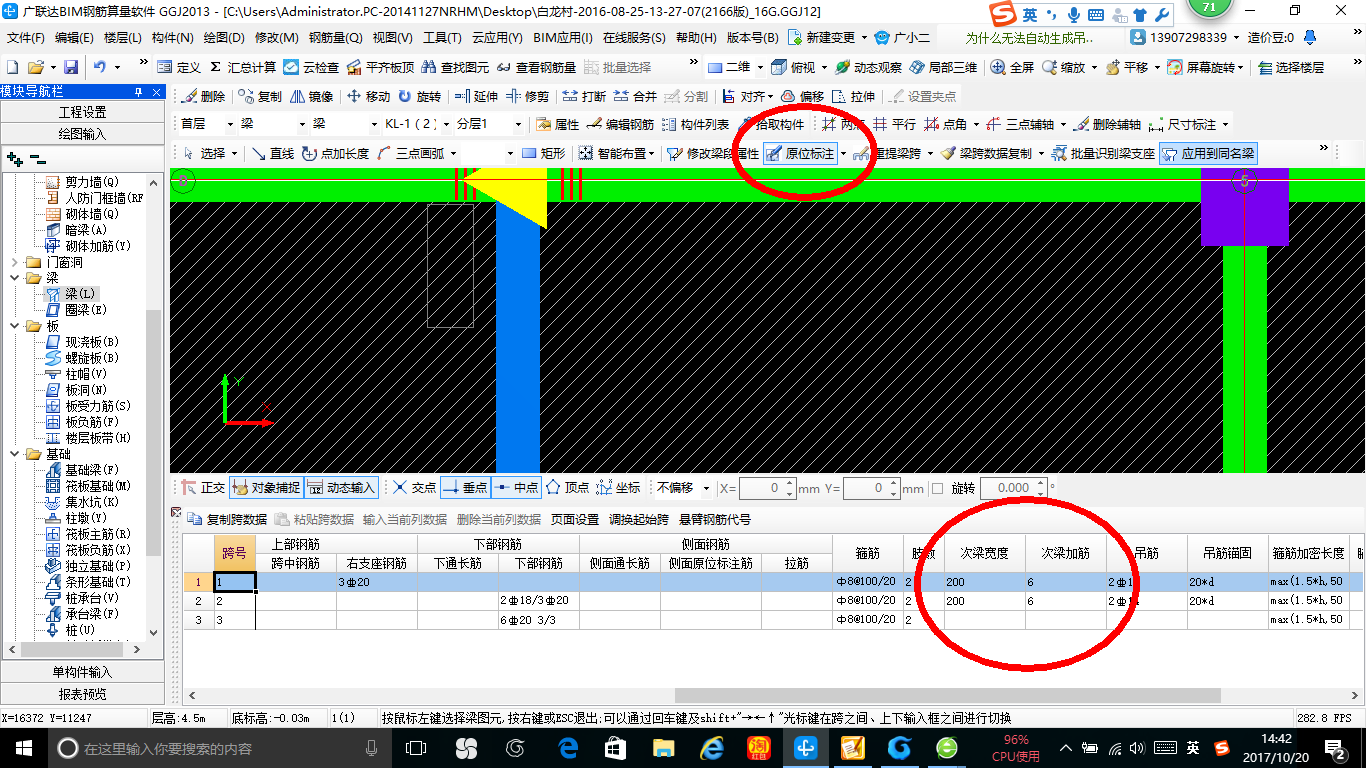1366x768 pixels.
Task: Expand the 门窗洞 tree folder
Action: 15,262
